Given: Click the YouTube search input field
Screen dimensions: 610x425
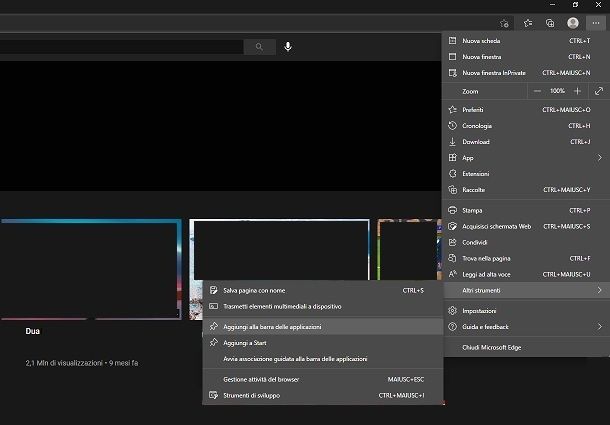Looking at the screenshot, I should pyautogui.click(x=121, y=47).
